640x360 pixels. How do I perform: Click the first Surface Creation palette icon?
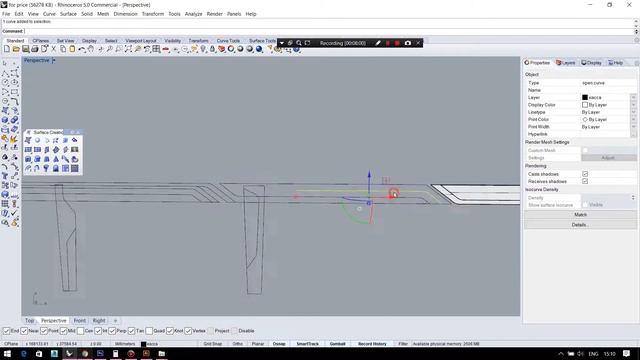pos(28,140)
